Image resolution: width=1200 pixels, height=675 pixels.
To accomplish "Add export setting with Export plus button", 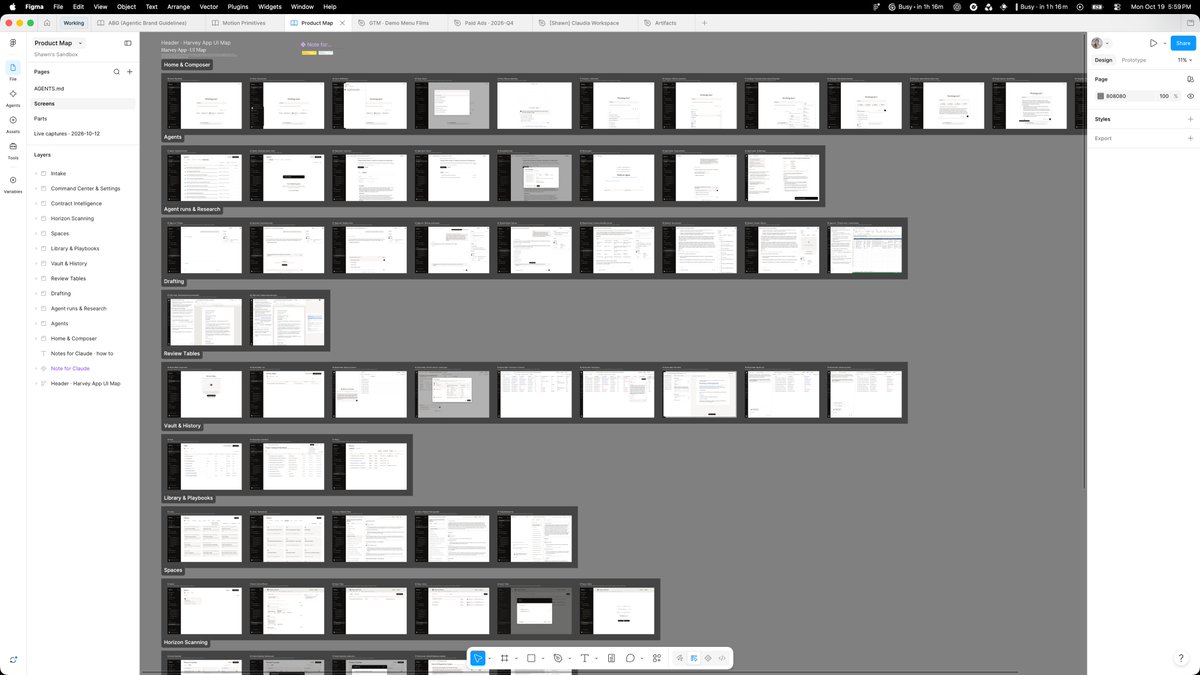I will [x=1190, y=138].
